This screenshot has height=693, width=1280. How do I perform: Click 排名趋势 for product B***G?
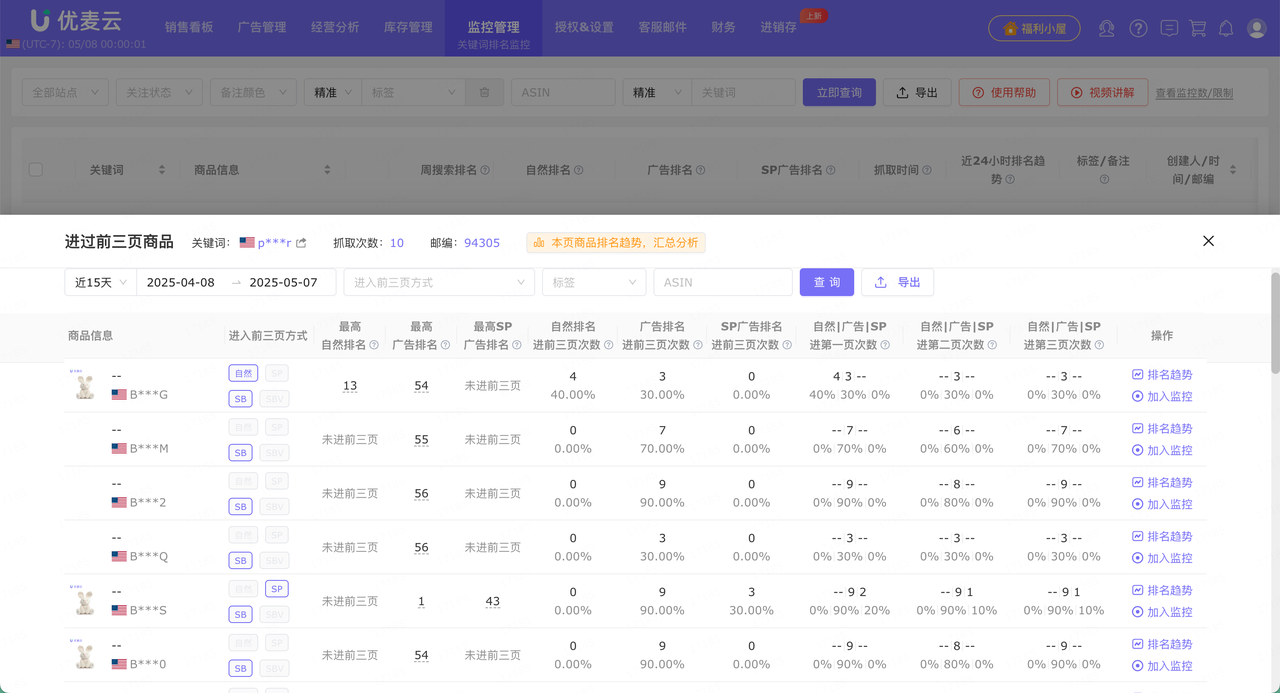tap(1162, 375)
